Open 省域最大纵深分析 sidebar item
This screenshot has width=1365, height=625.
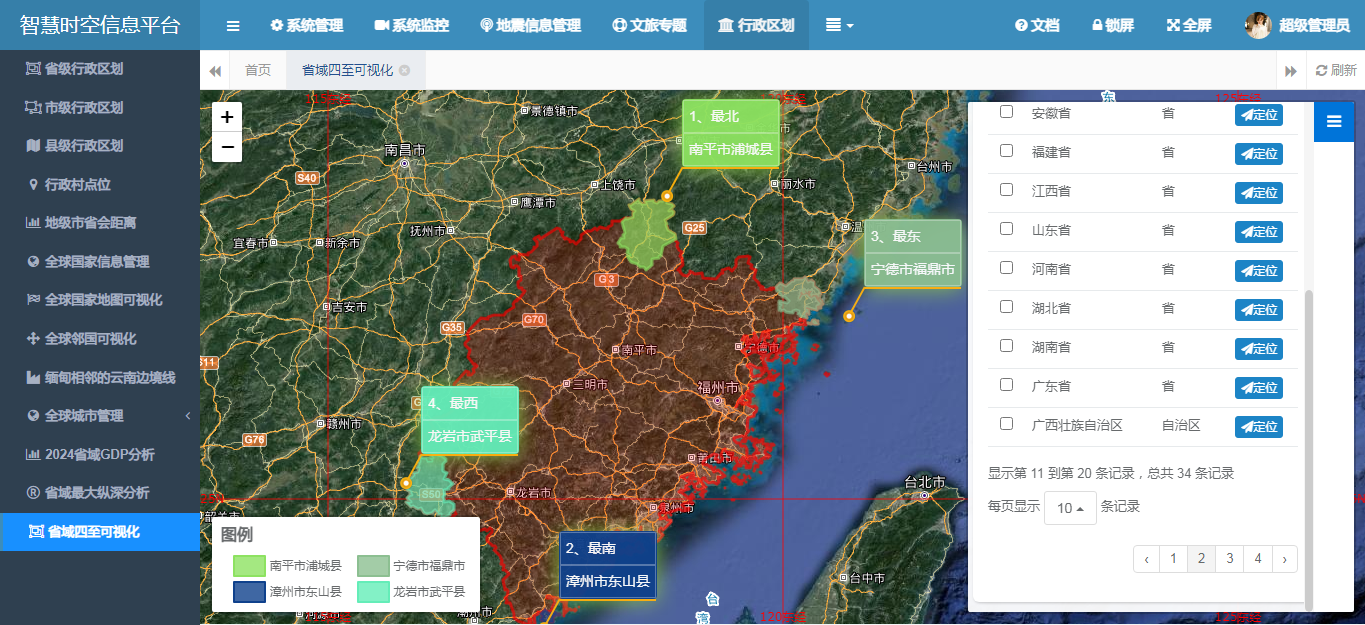point(100,493)
